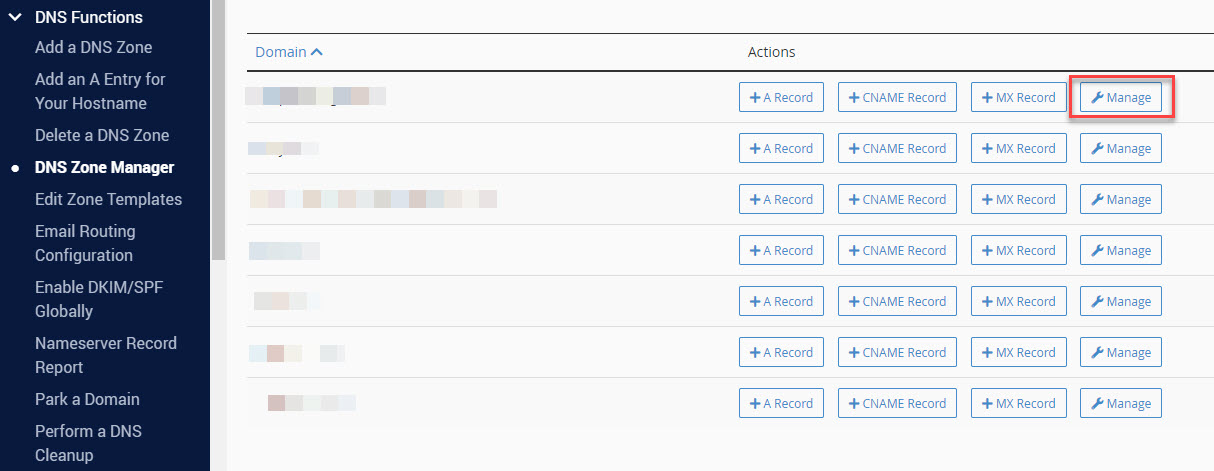Click plus icon on fifth row's CNAME Record
This screenshot has width=1214, height=471.
click(x=854, y=302)
